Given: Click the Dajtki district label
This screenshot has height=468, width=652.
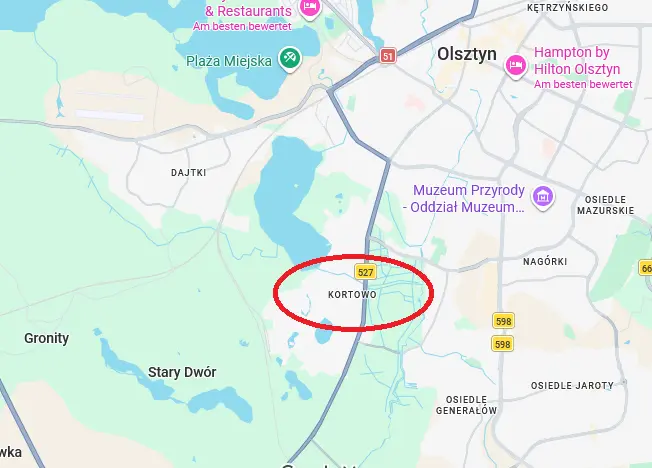Looking at the screenshot, I should coord(188,172).
